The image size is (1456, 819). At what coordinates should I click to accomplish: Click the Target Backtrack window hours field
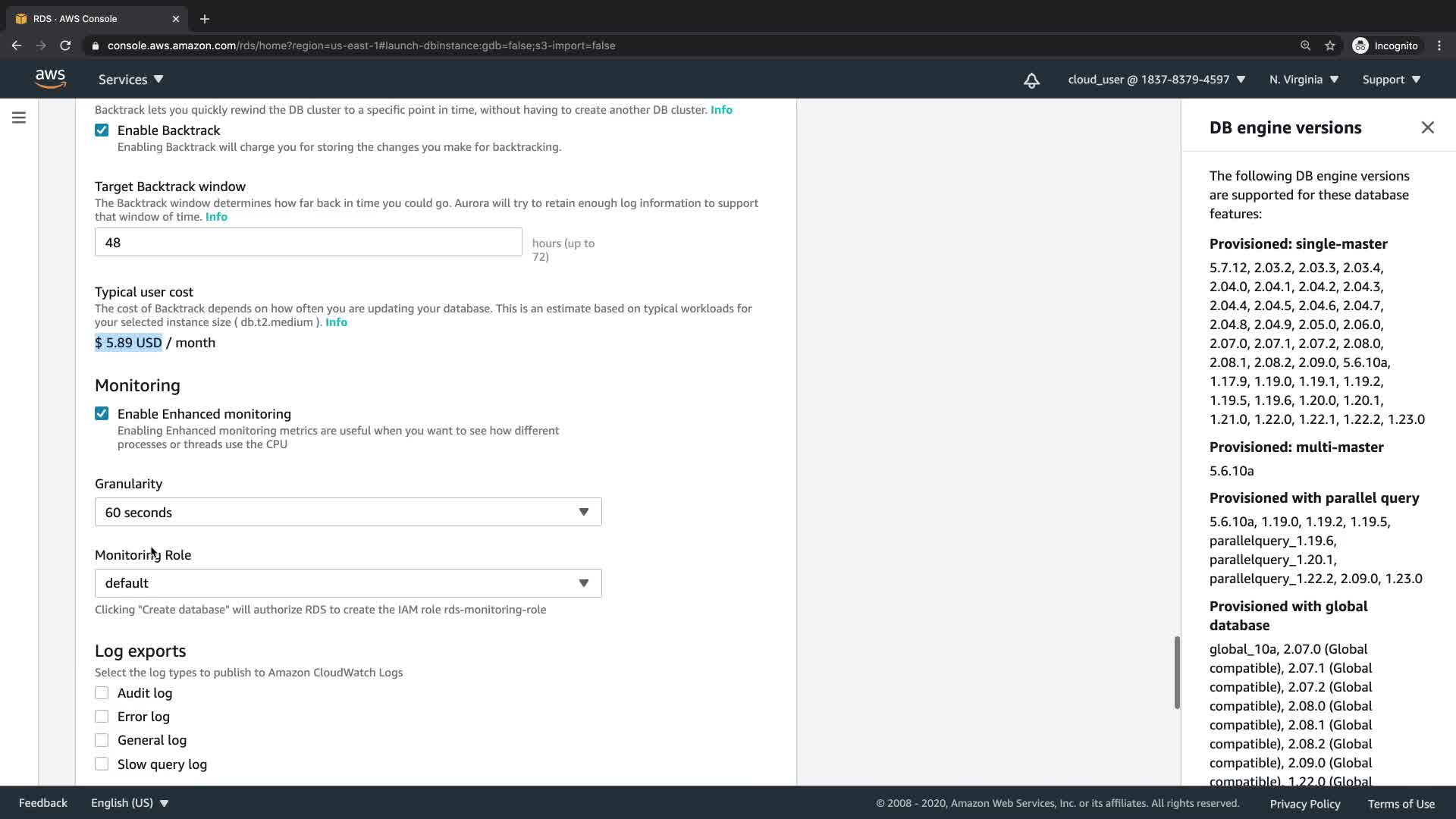308,243
